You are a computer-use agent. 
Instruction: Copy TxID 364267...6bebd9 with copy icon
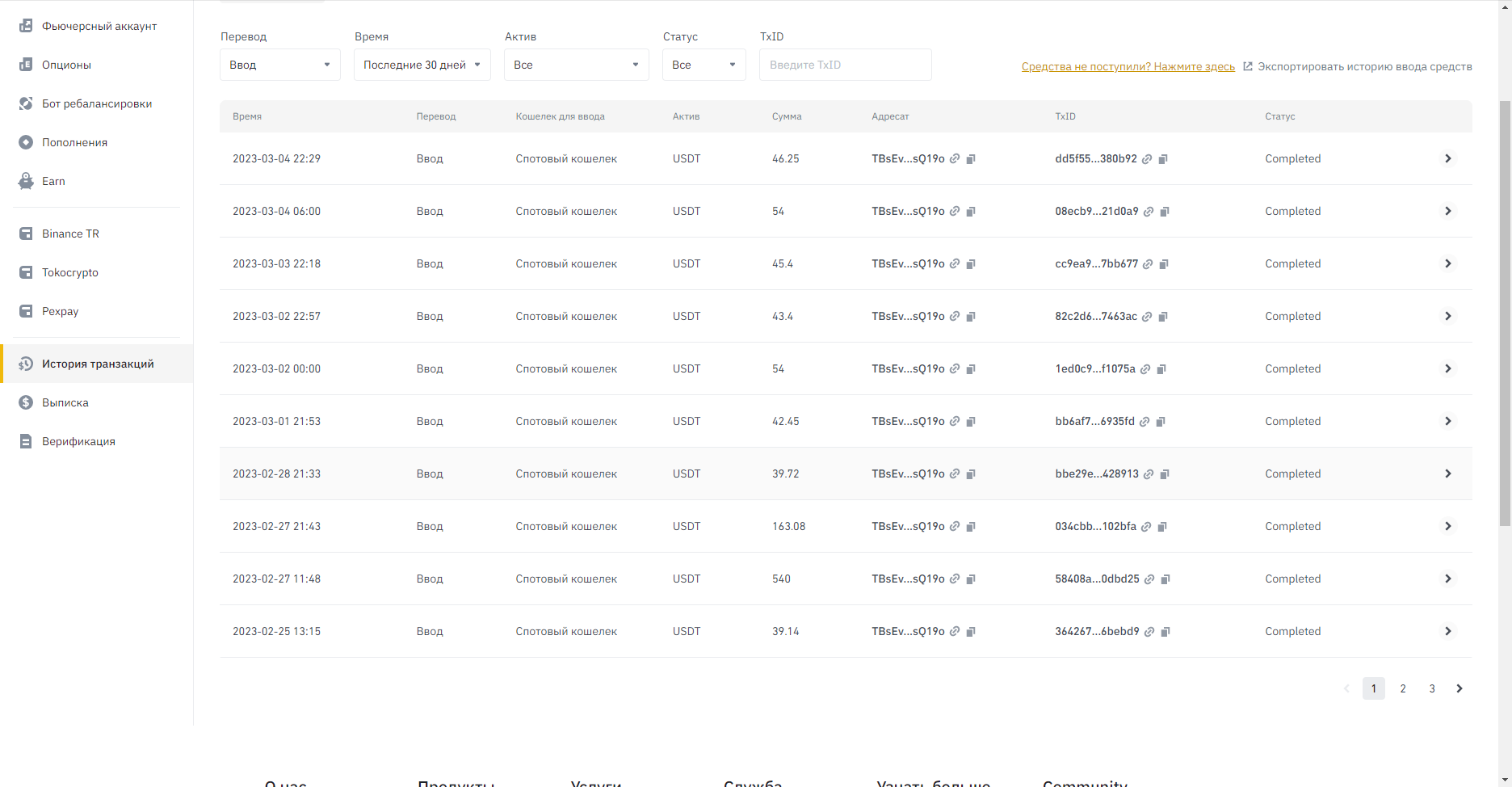tap(1165, 632)
